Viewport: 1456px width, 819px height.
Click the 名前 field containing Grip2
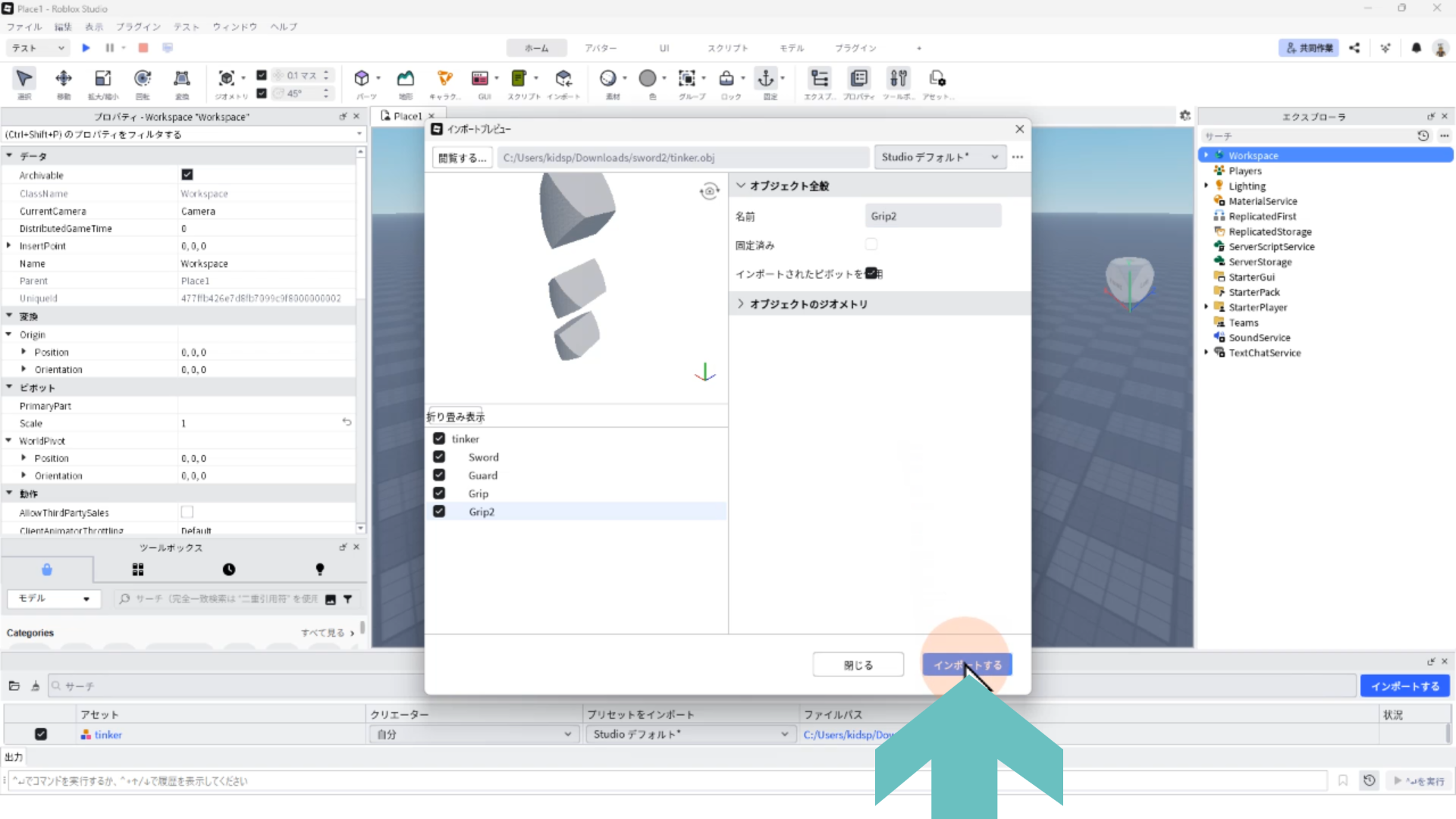pos(933,216)
